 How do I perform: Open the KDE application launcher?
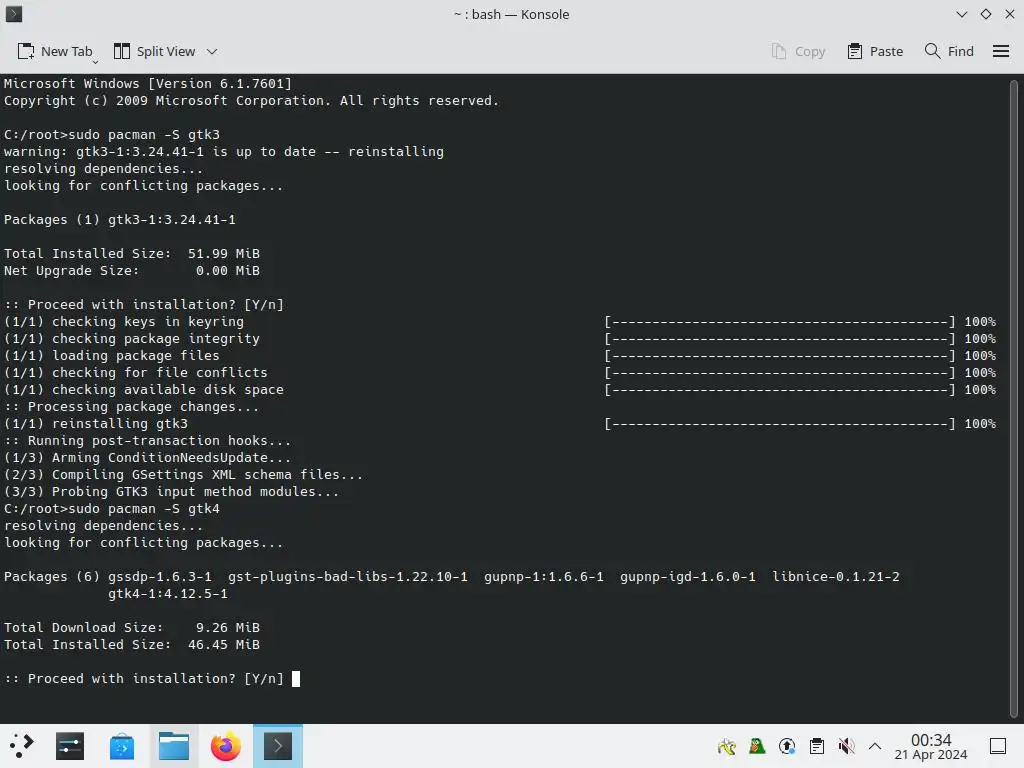[x=20, y=746]
